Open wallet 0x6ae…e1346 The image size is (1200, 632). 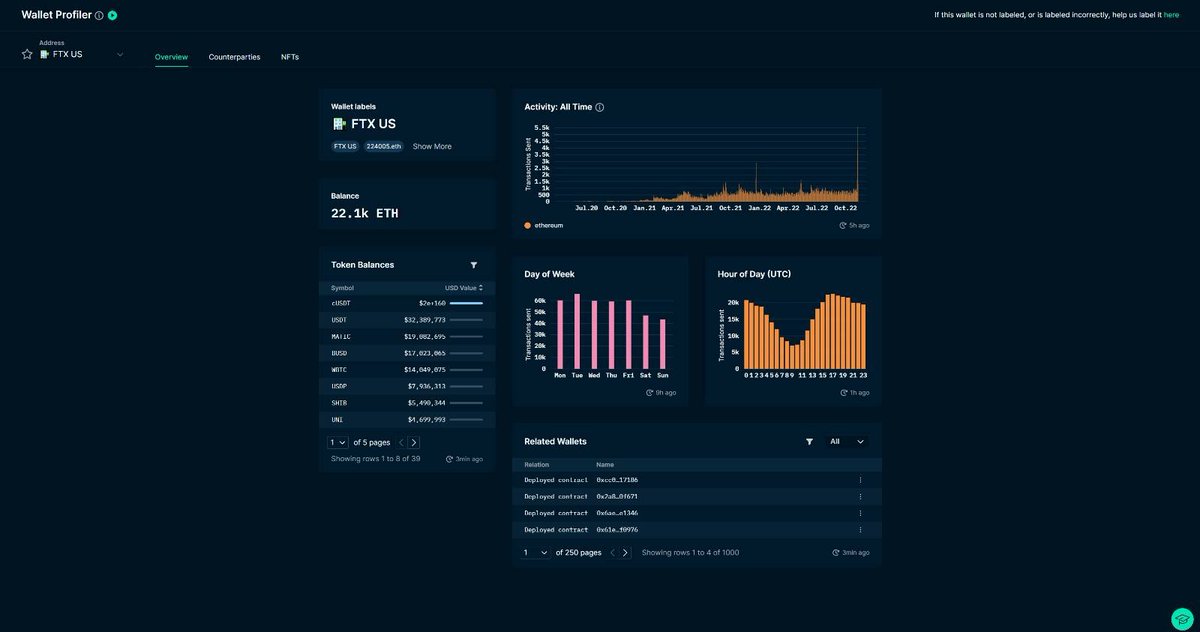[x=617, y=513]
